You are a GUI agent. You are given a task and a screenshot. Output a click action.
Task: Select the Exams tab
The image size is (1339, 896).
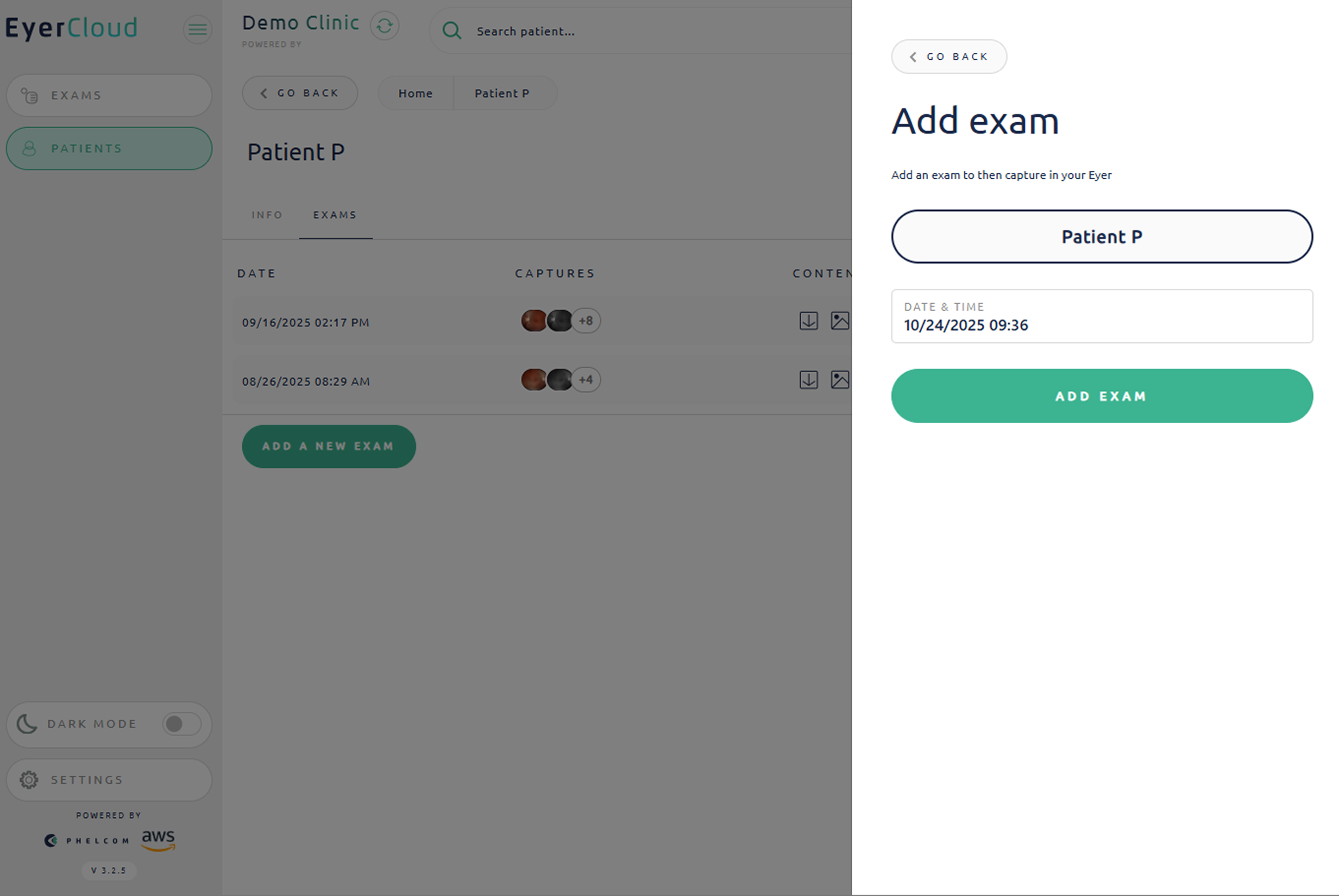pos(335,215)
